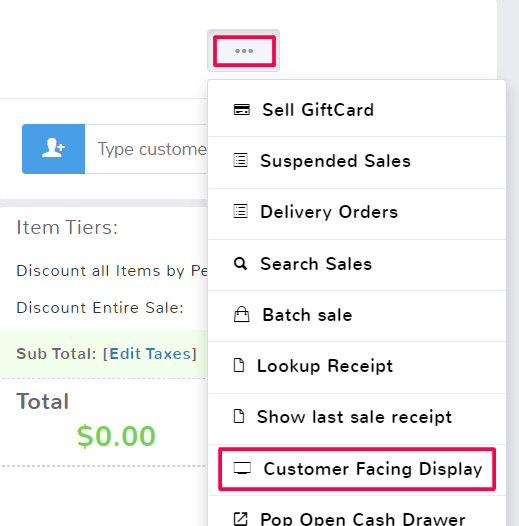This screenshot has height=526, width=519.
Task: Open the three-dots more options button
Action: 244,51
